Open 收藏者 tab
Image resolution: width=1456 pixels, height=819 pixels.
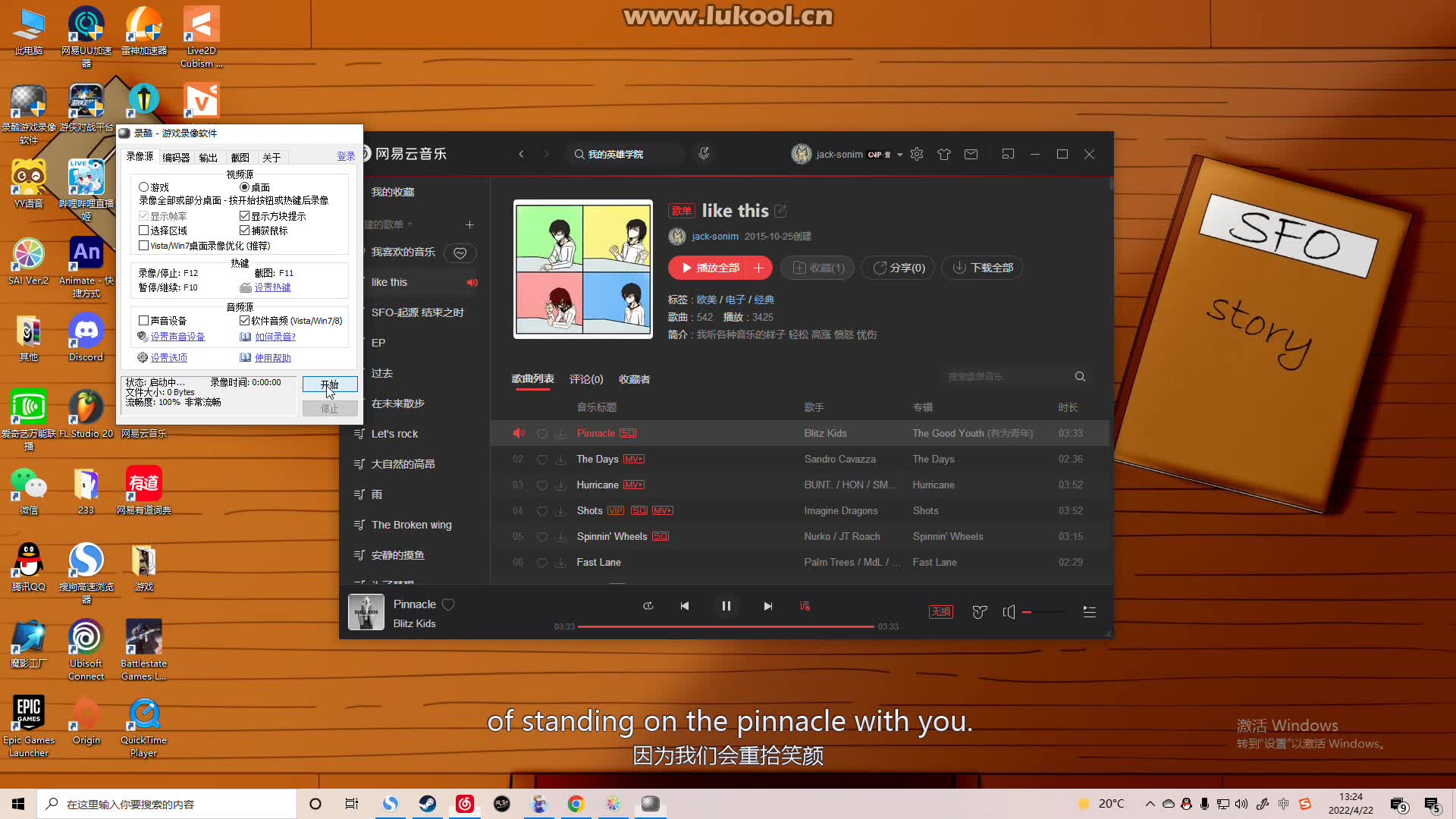634,379
